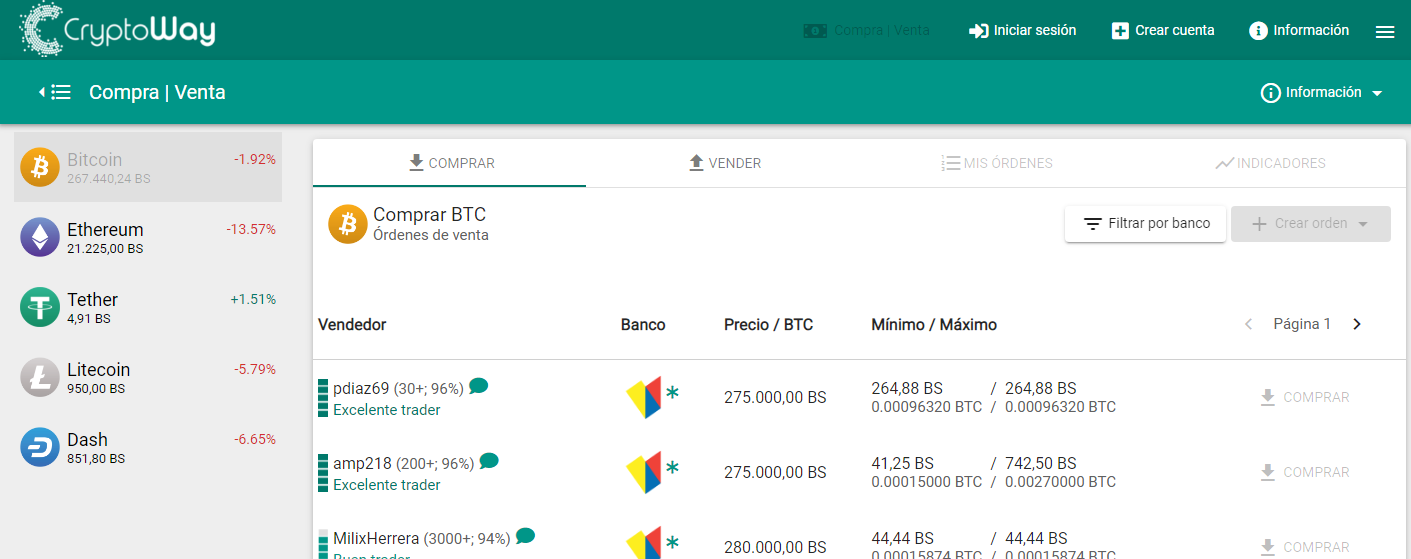Click the Banco column header
This screenshot has width=1411, height=559.
[x=643, y=325]
